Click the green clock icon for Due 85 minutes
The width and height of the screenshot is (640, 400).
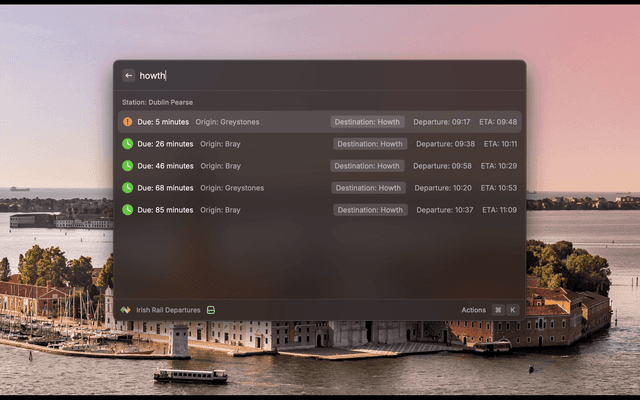coord(127,210)
